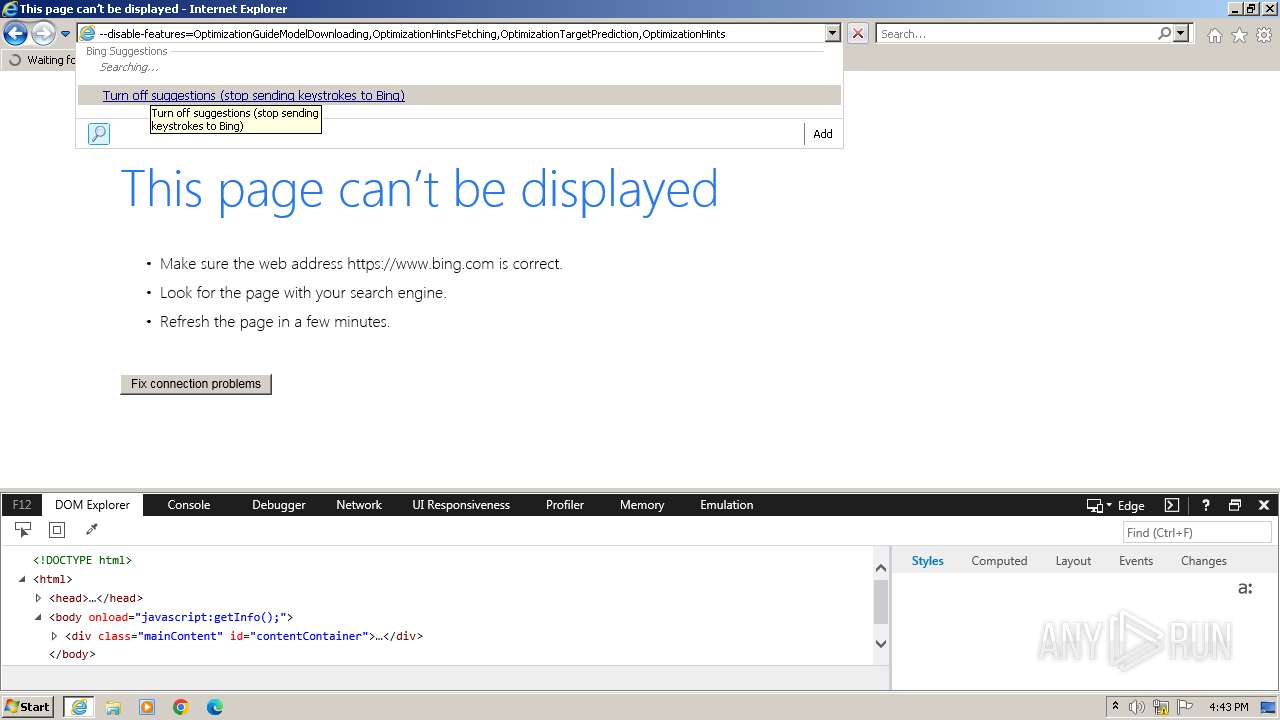Select the closing </body> tag line

click(x=72, y=655)
